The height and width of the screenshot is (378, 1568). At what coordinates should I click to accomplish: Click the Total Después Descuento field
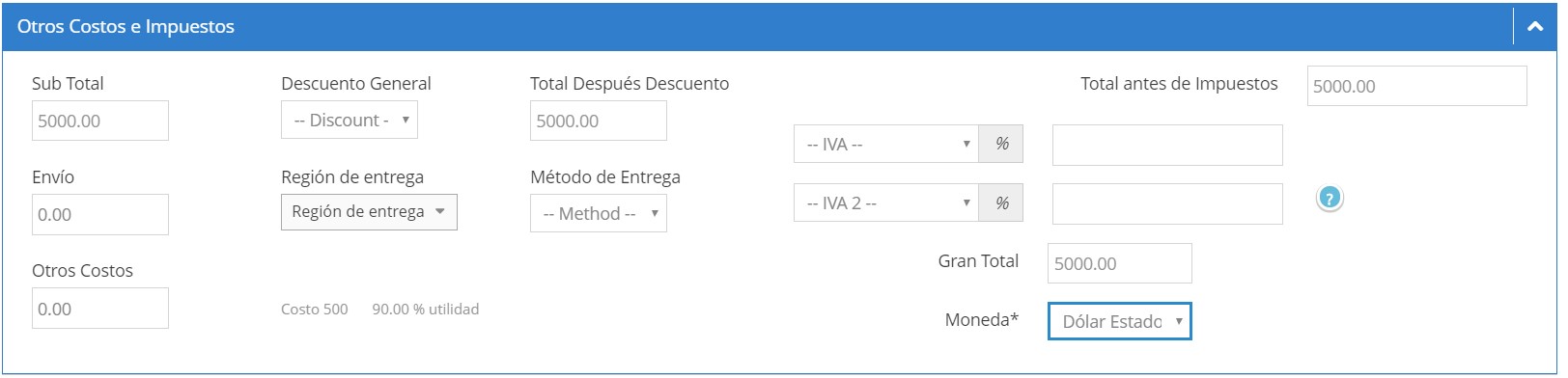599,121
